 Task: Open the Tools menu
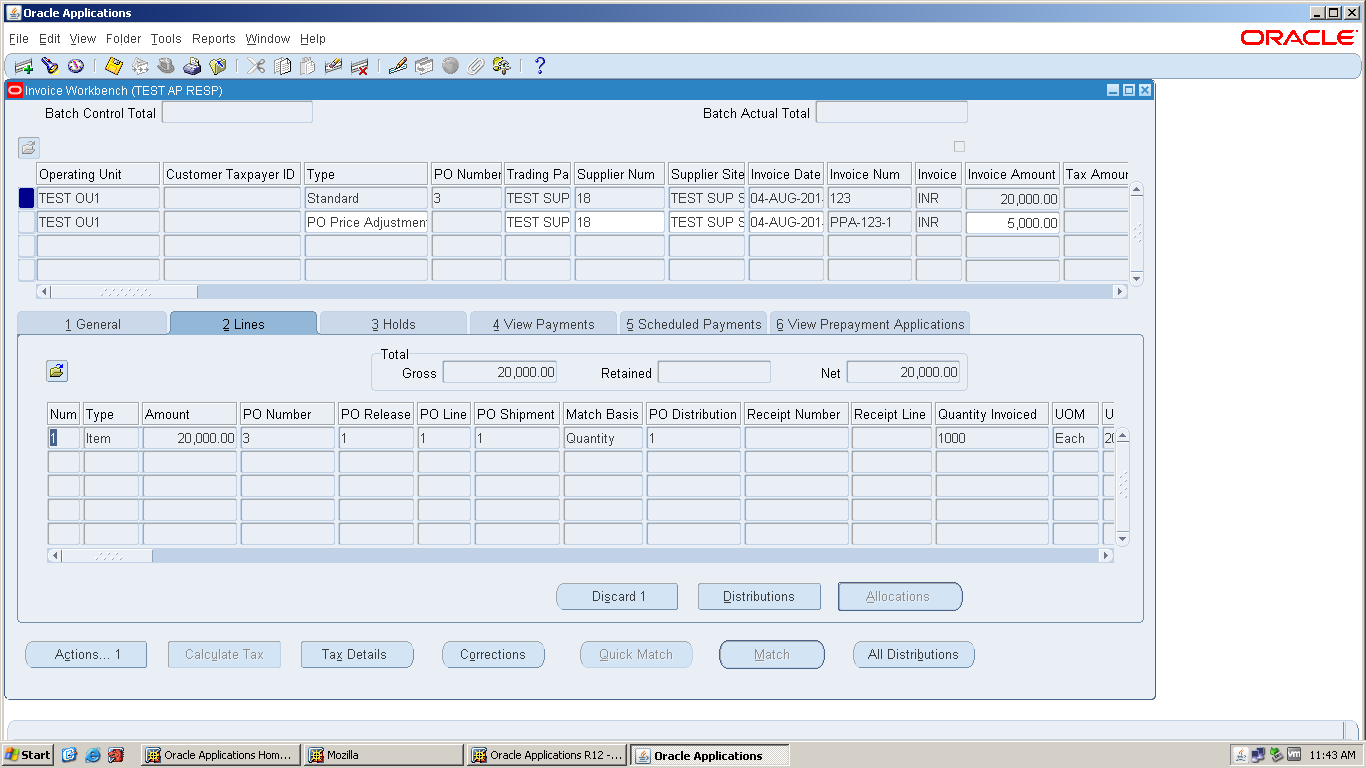(166, 39)
